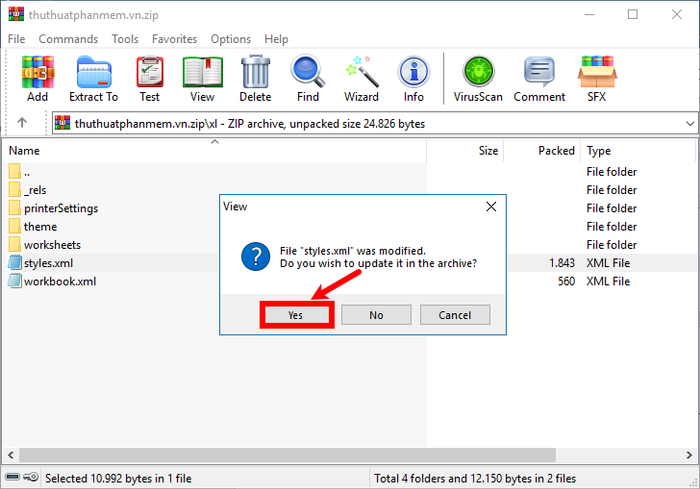Select the printerSettings folder

[61, 208]
